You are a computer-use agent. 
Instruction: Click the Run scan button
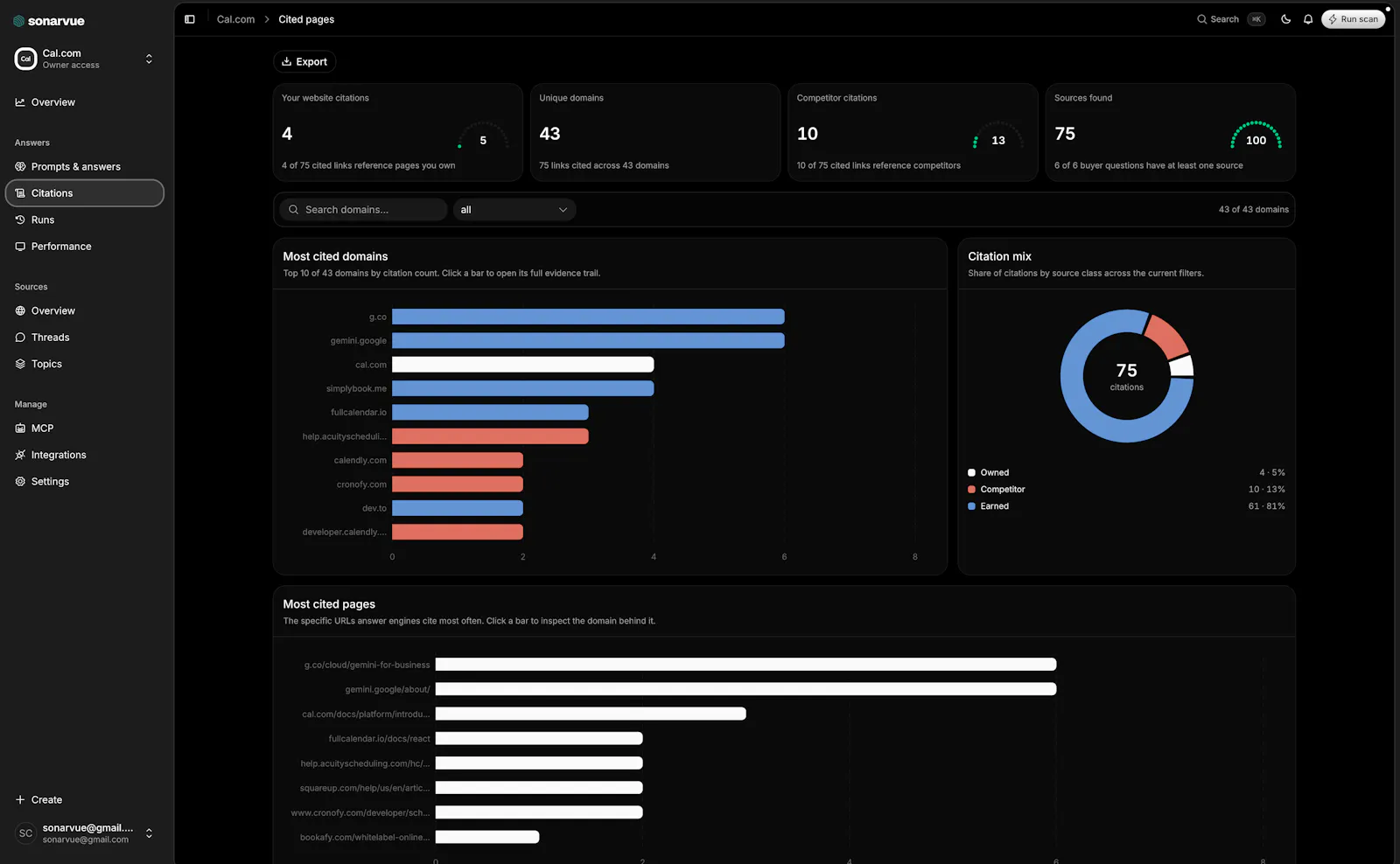pyautogui.click(x=1354, y=19)
